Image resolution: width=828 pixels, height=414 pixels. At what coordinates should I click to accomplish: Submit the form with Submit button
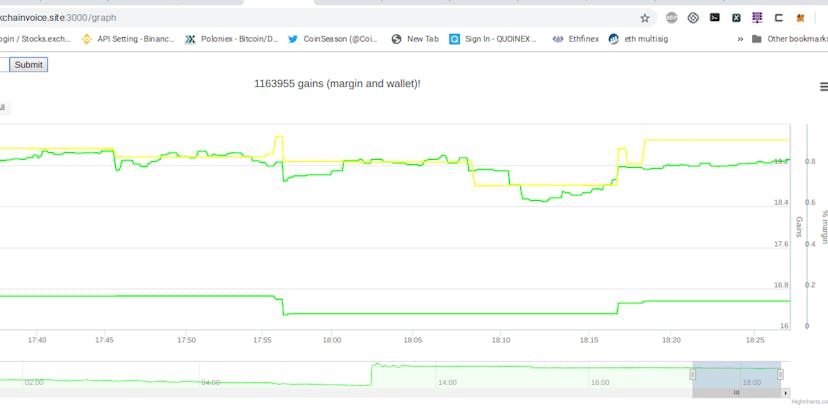29,64
